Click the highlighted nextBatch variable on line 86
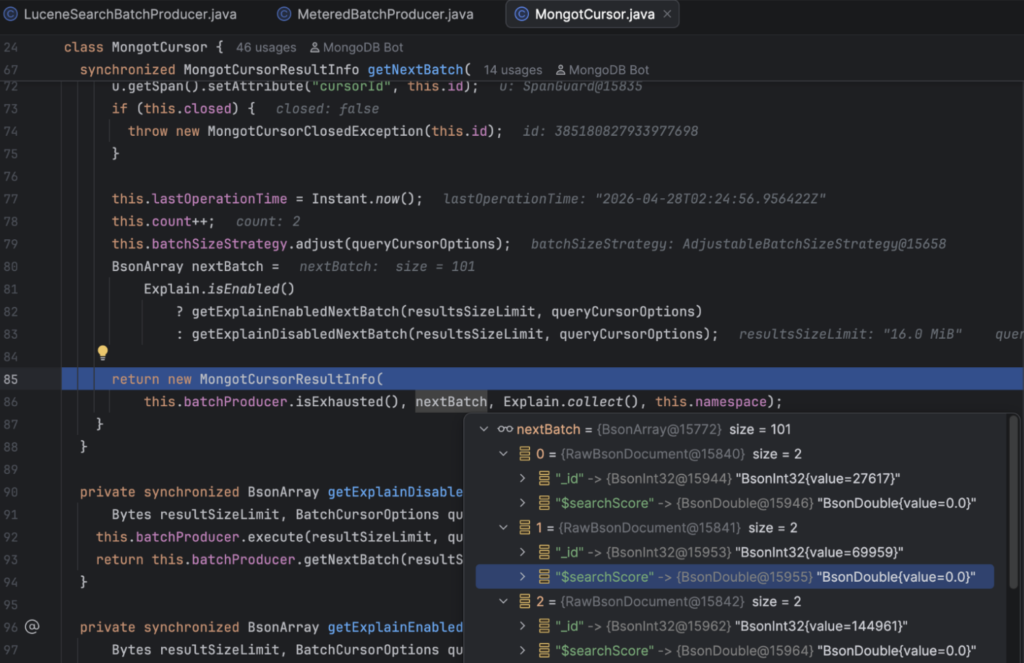 click(x=451, y=402)
